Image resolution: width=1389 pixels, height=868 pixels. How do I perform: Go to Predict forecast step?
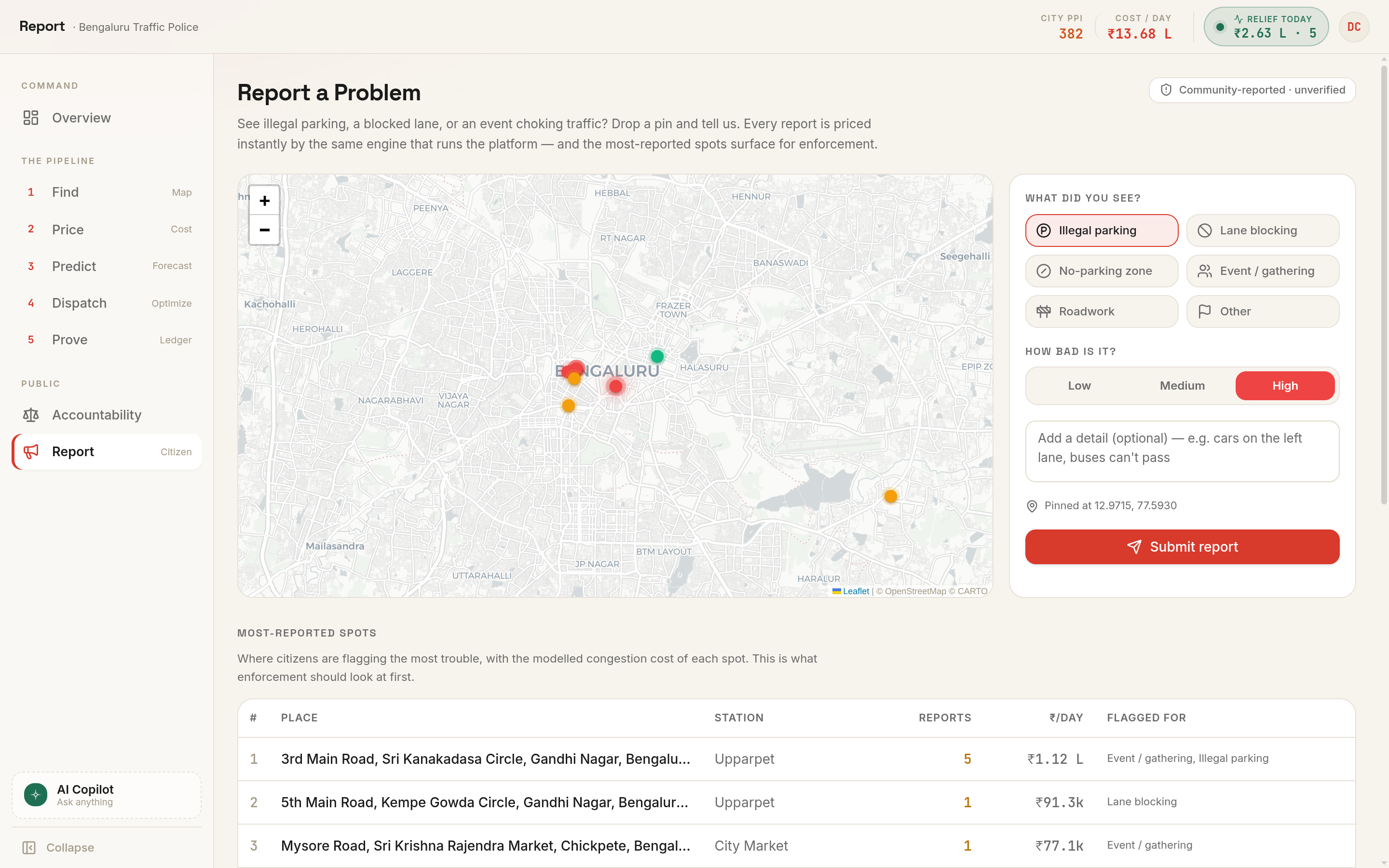107,266
